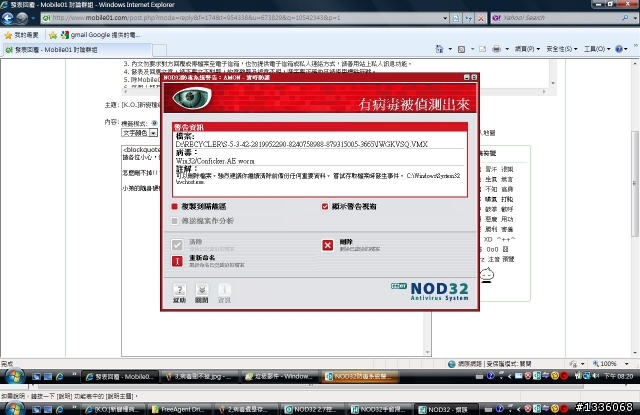Switch to the NOD32 taskbar button
This screenshot has width=640, height=415.
click(x=361, y=376)
